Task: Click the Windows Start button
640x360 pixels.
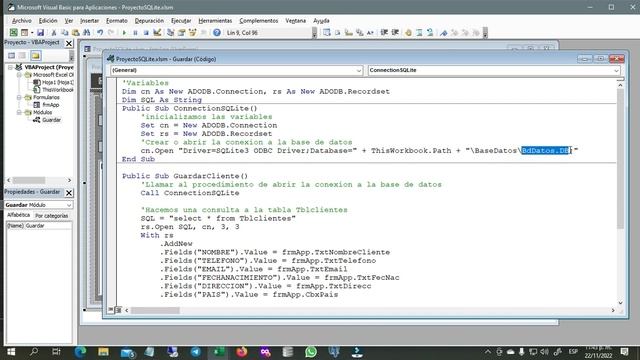Action: pyautogui.click(x=11, y=352)
